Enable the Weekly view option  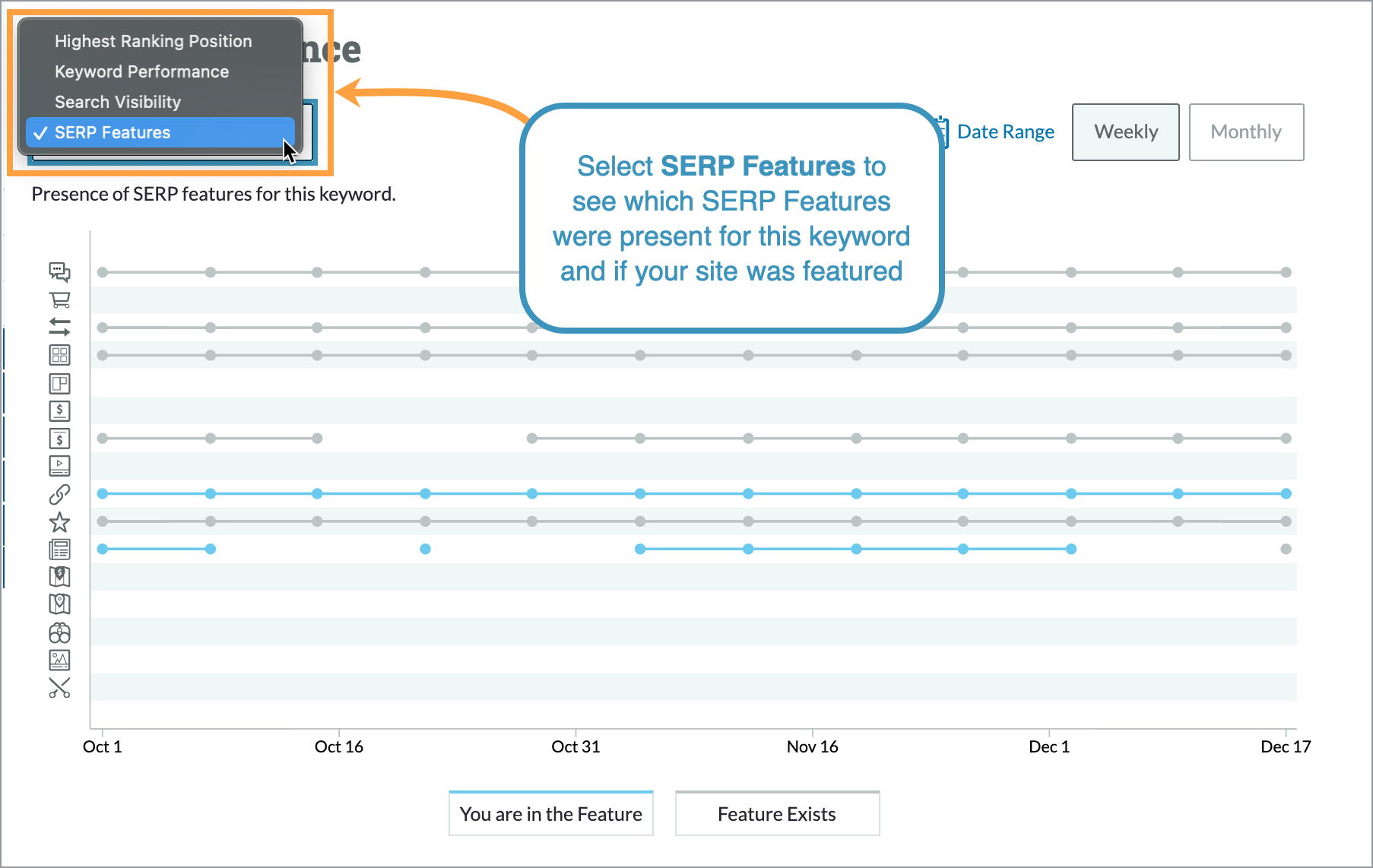[1125, 131]
